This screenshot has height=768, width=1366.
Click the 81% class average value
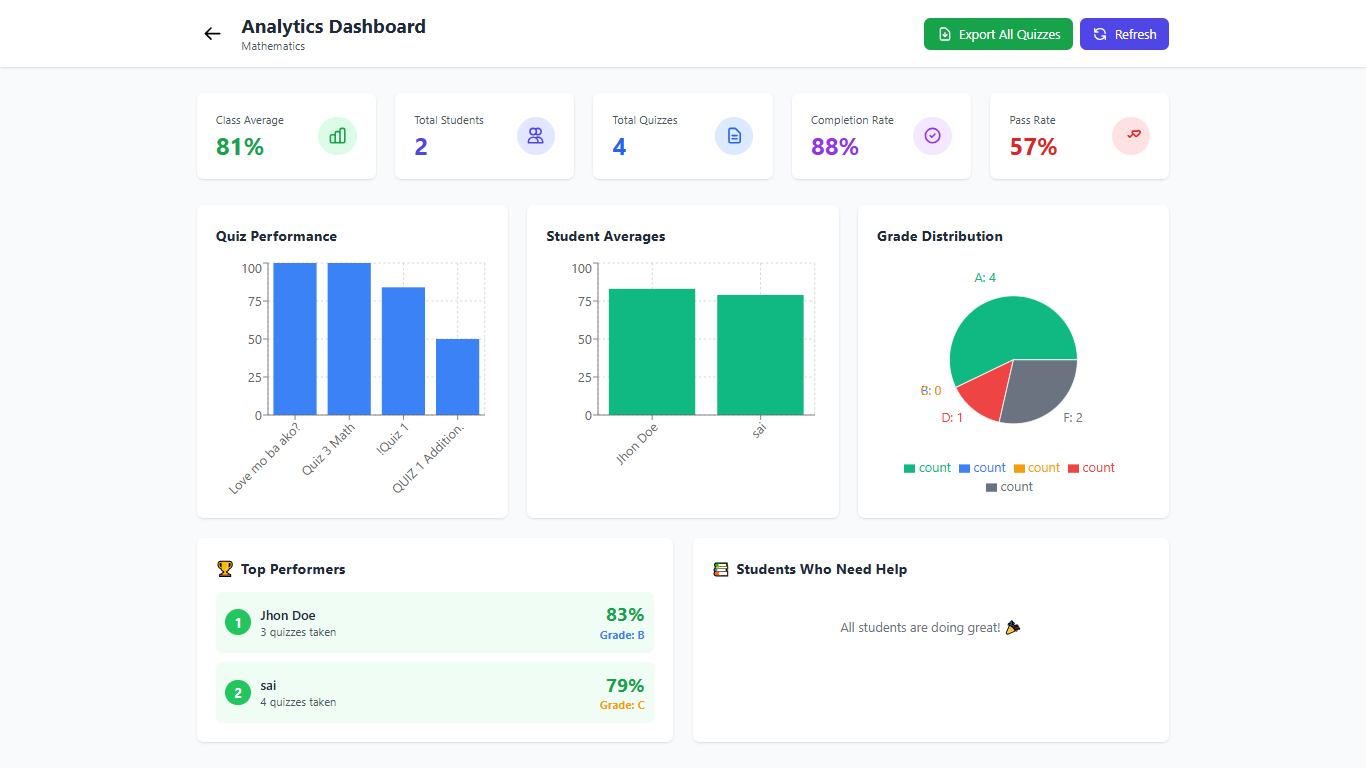click(240, 147)
